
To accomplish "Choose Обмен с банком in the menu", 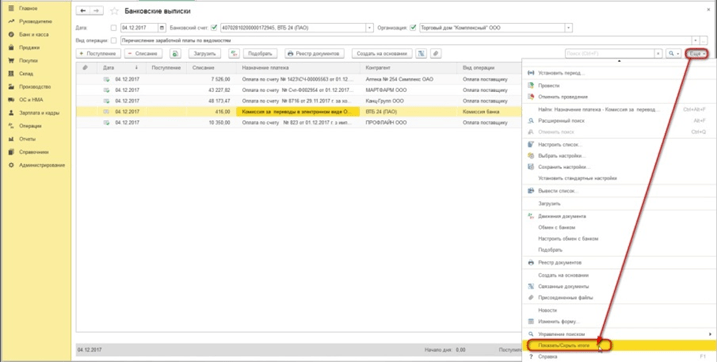I will tap(620, 227).
